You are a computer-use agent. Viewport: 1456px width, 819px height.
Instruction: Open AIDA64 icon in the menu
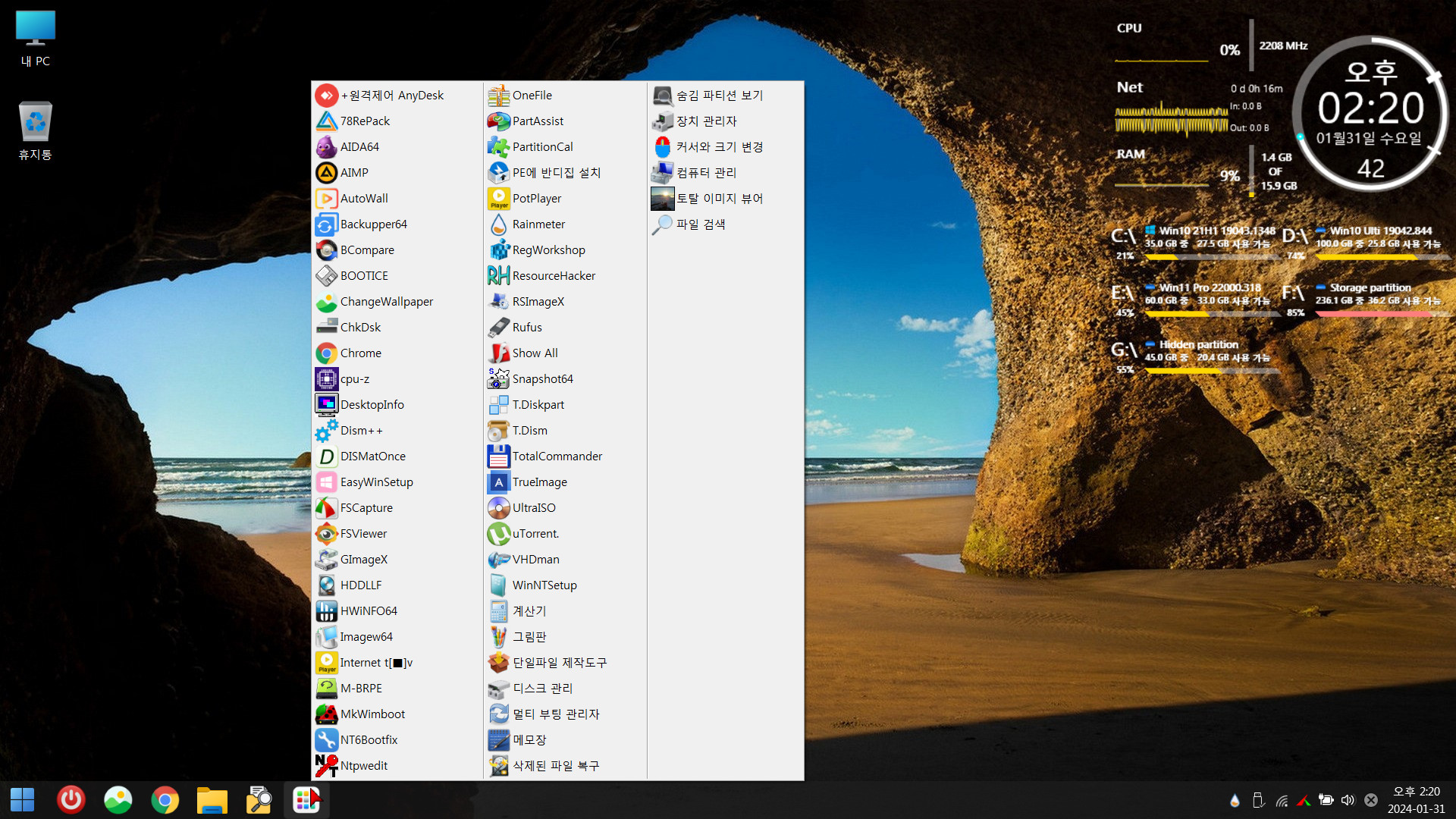(x=326, y=147)
